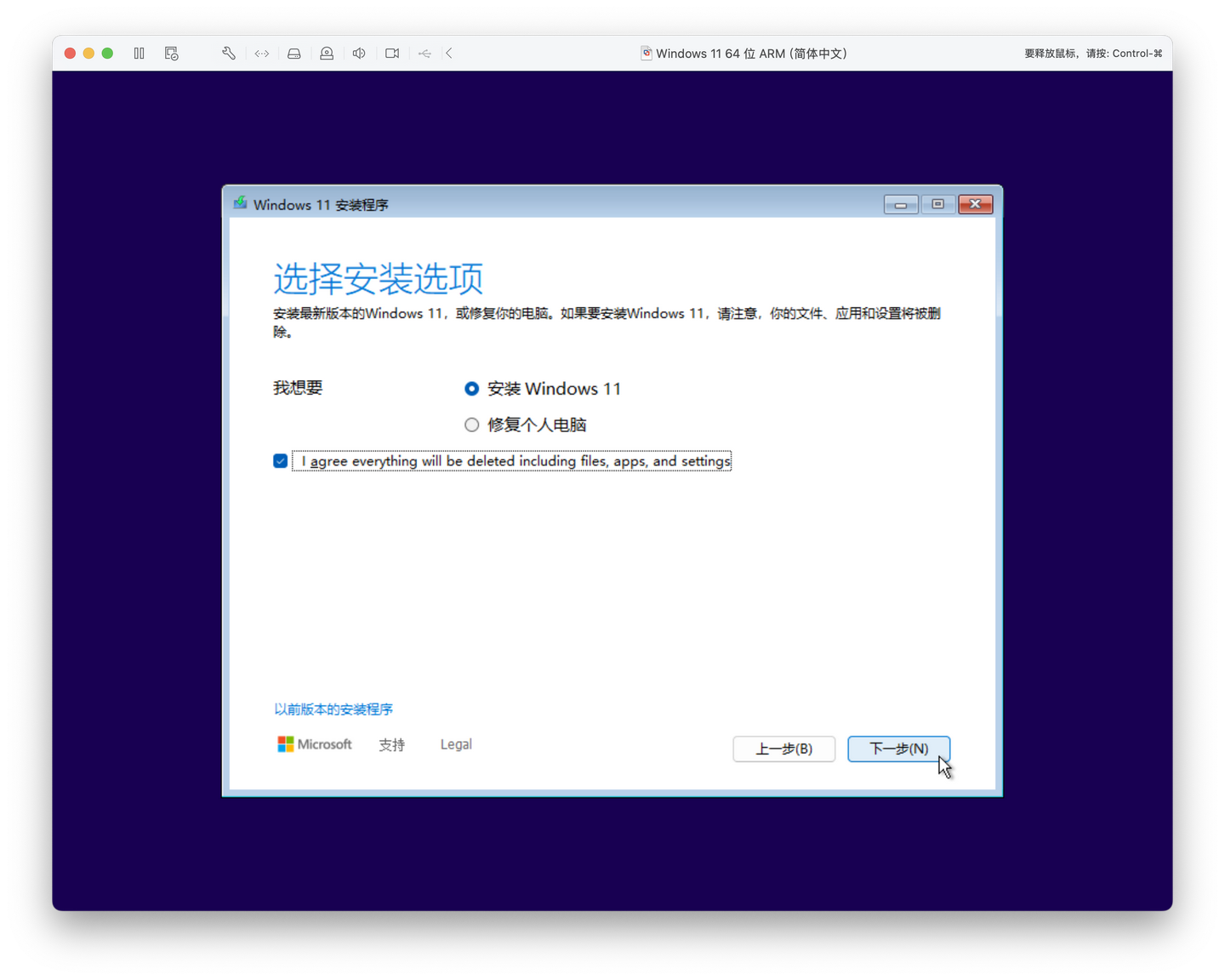
Task: Click the network adapter arrows icon
Action: 262,54
